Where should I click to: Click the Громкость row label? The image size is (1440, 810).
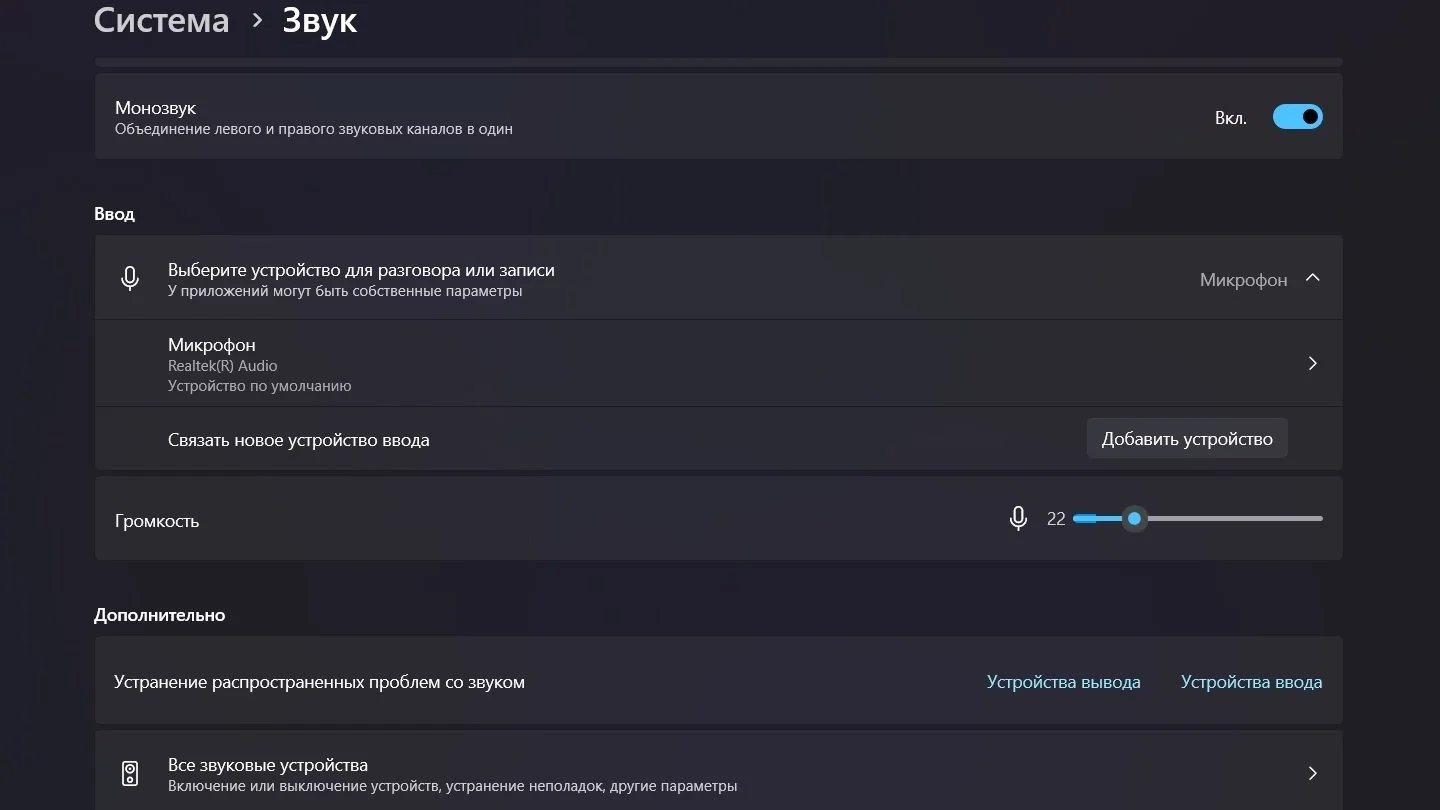[157, 521]
